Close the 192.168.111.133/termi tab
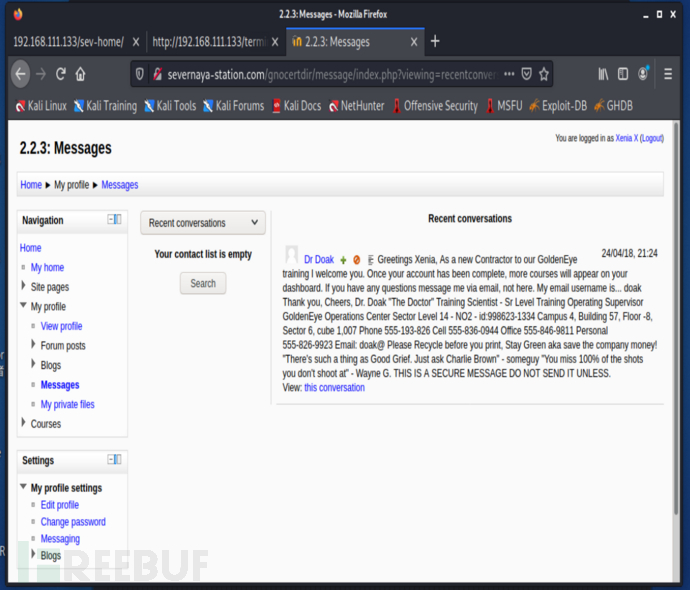 click(x=275, y=42)
